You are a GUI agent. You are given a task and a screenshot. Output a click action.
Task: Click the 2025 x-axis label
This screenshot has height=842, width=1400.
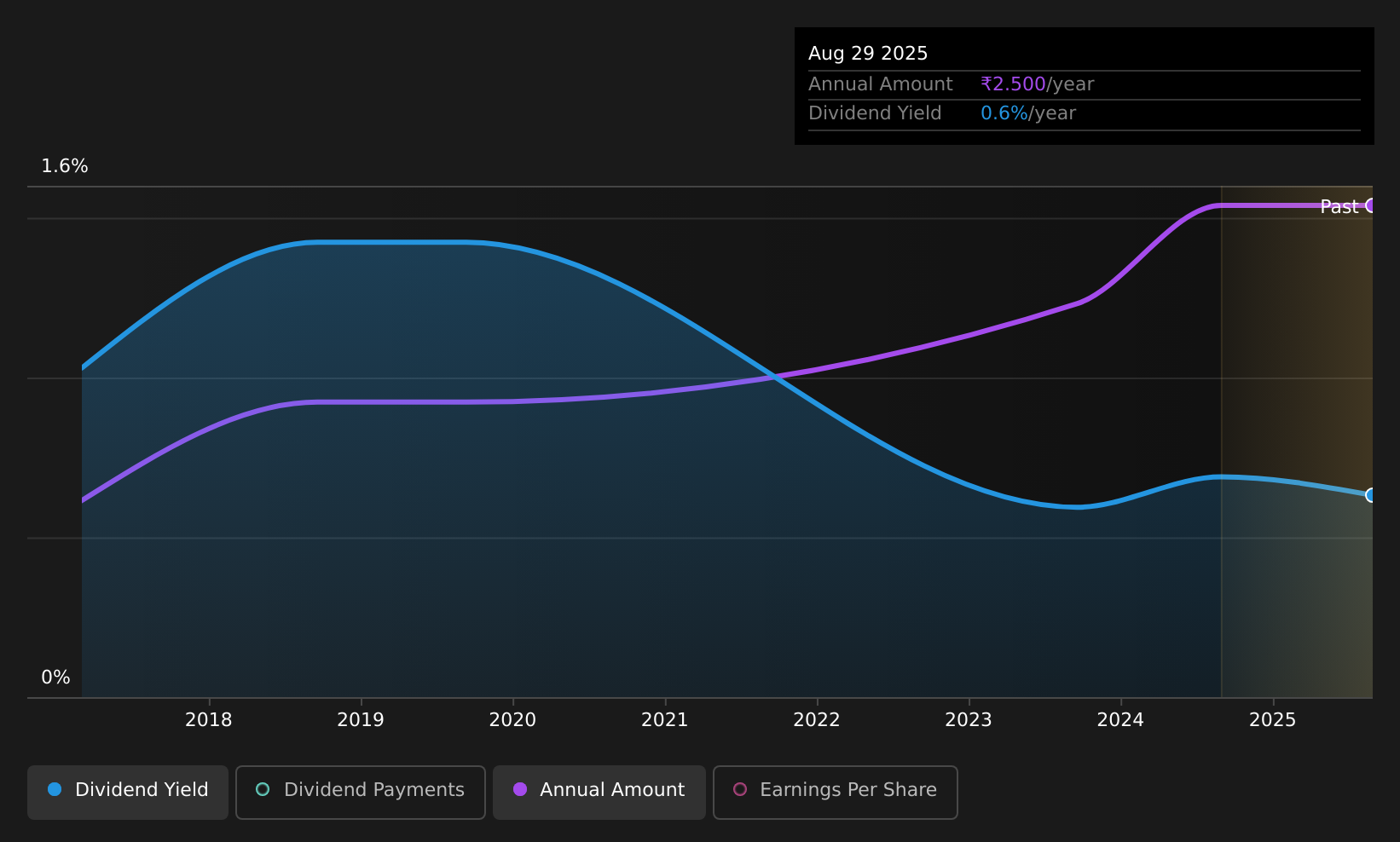pyautogui.click(x=1273, y=720)
